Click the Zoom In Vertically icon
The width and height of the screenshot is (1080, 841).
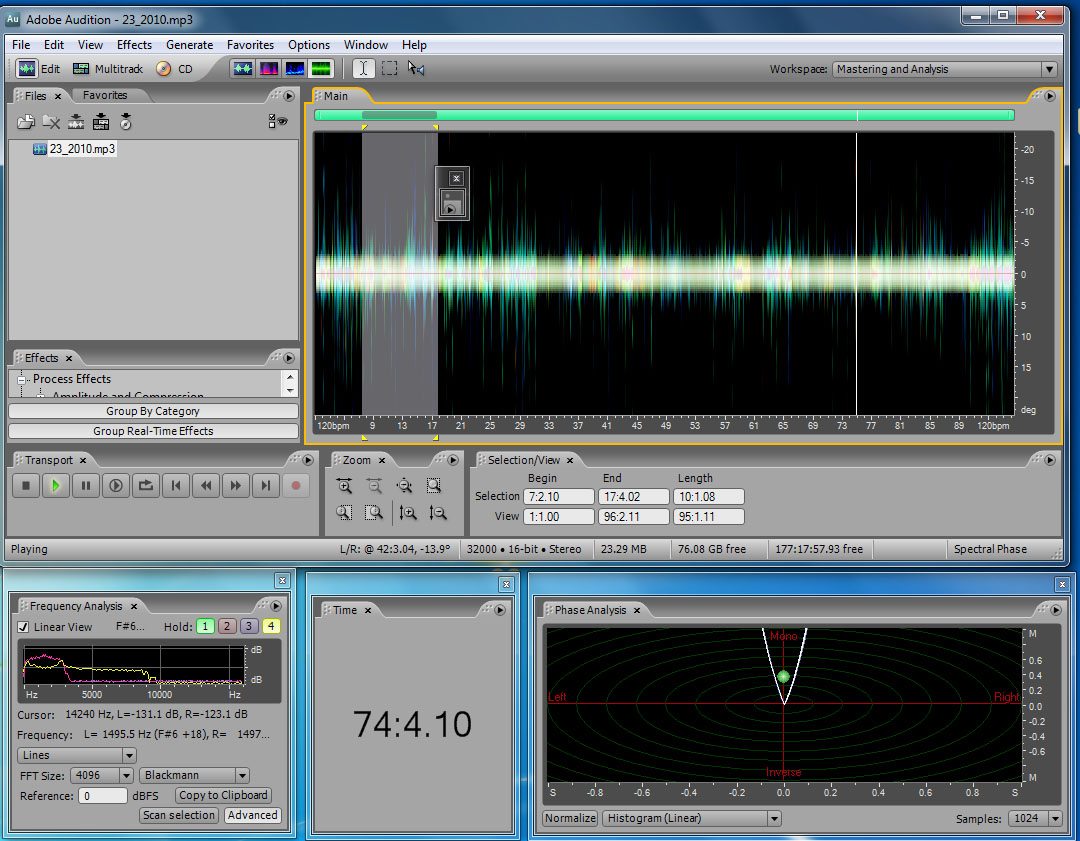point(408,513)
